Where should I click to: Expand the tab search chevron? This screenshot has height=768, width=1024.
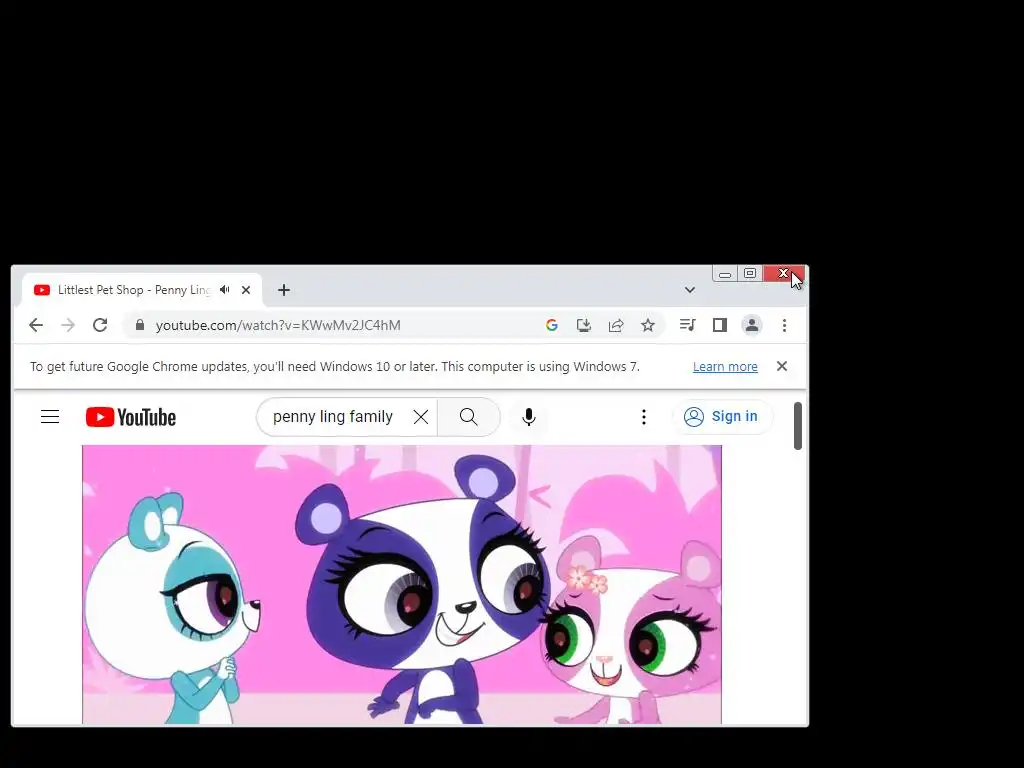tap(690, 290)
